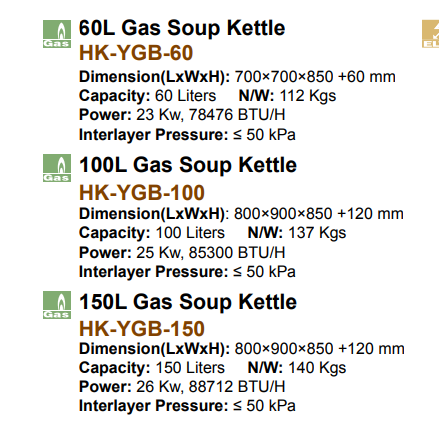This screenshot has height=428, width=439.
Task: Click Interlayer Pressure line of HK-YGB-150
Action: [187, 406]
